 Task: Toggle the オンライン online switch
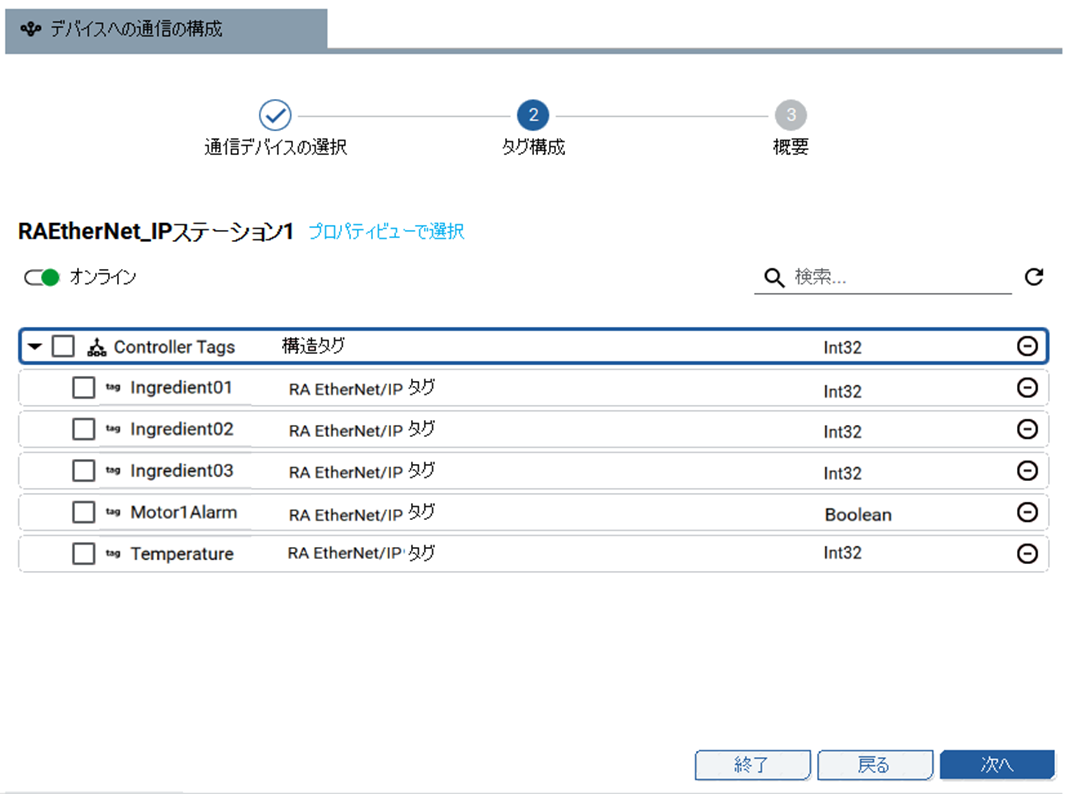(43, 277)
